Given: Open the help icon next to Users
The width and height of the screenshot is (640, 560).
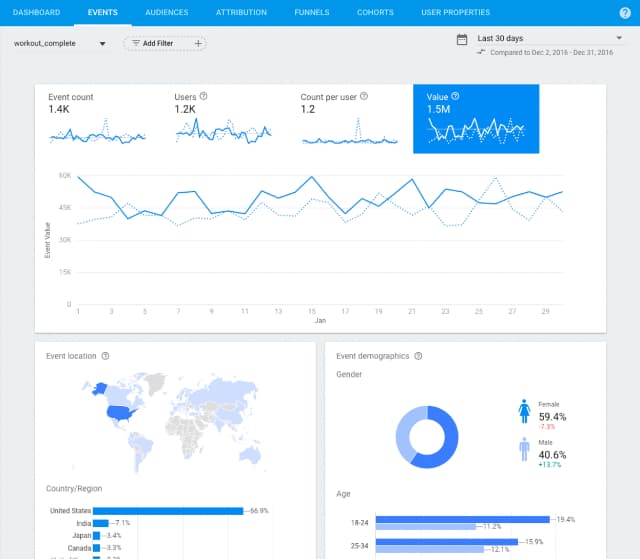Looking at the screenshot, I should (203, 96).
